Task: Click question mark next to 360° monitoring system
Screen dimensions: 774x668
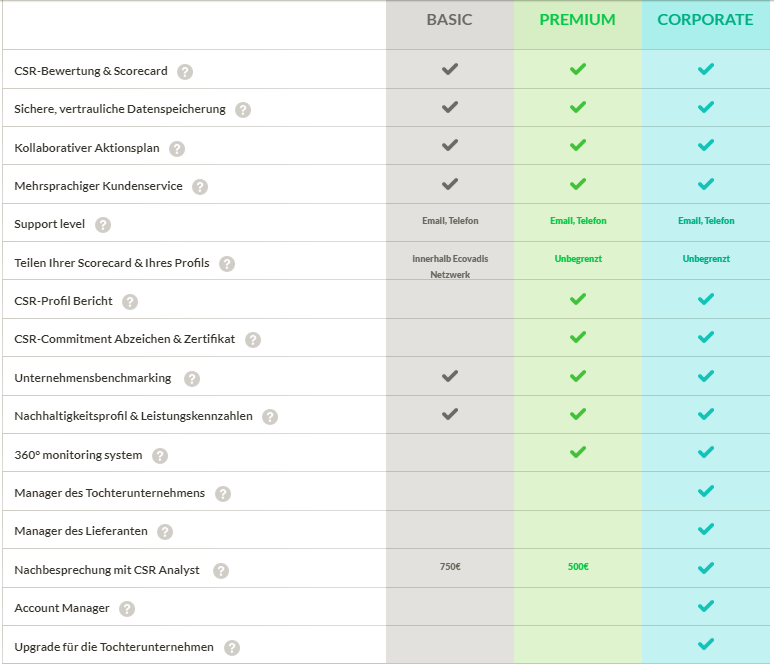Action: pyautogui.click(x=160, y=456)
